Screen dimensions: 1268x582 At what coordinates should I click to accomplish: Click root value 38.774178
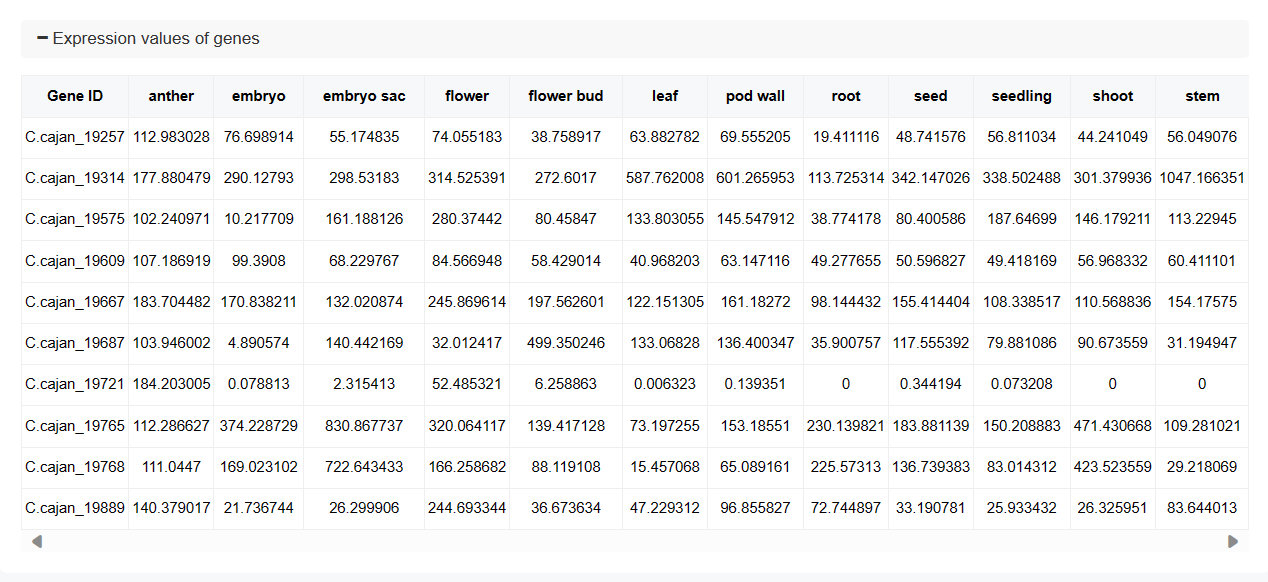coord(846,219)
